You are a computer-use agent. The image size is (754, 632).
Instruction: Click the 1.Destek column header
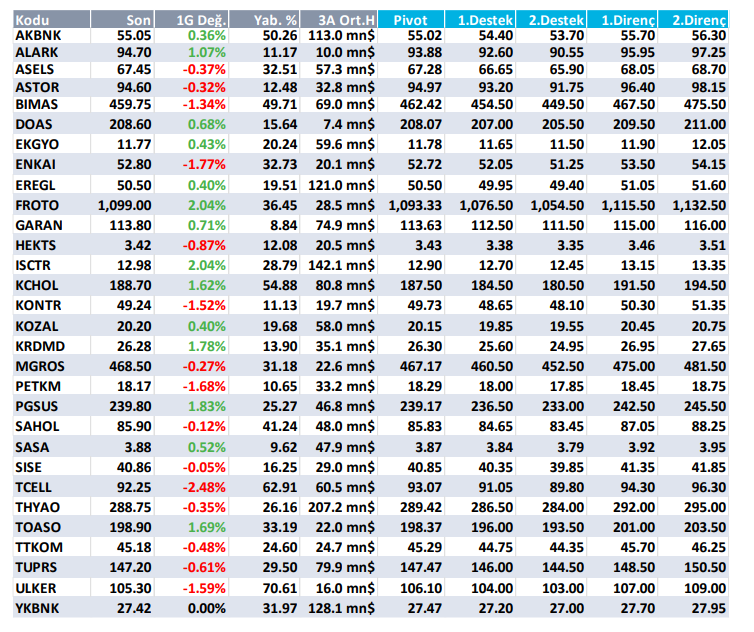485,19
